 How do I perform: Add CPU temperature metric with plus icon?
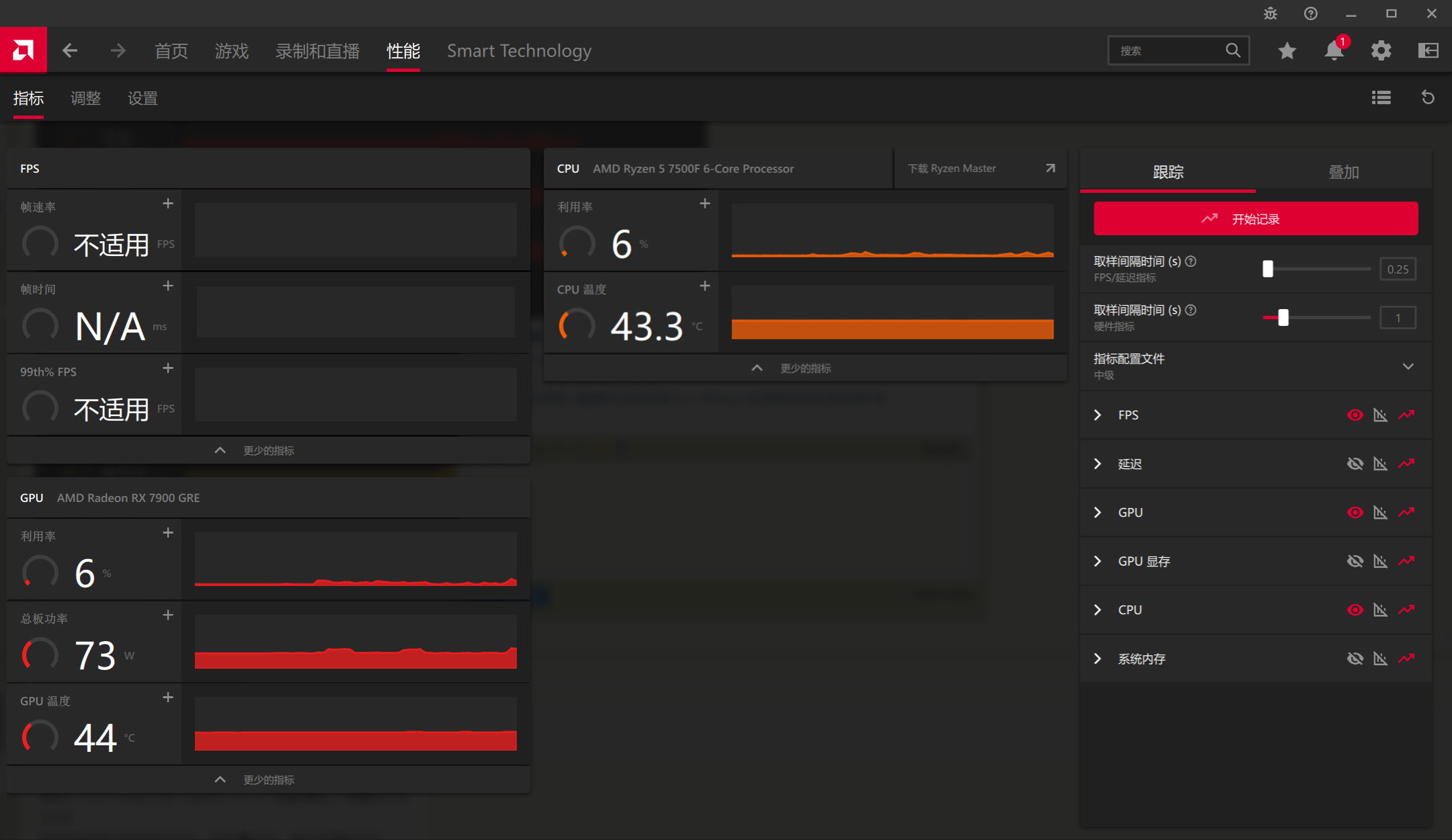pos(704,286)
